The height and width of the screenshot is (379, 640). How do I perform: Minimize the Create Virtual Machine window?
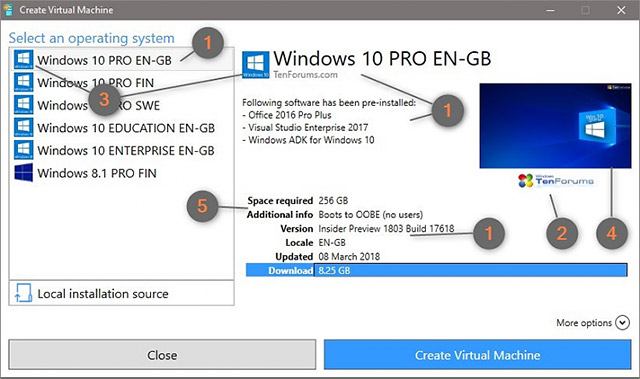tap(551, 10)
